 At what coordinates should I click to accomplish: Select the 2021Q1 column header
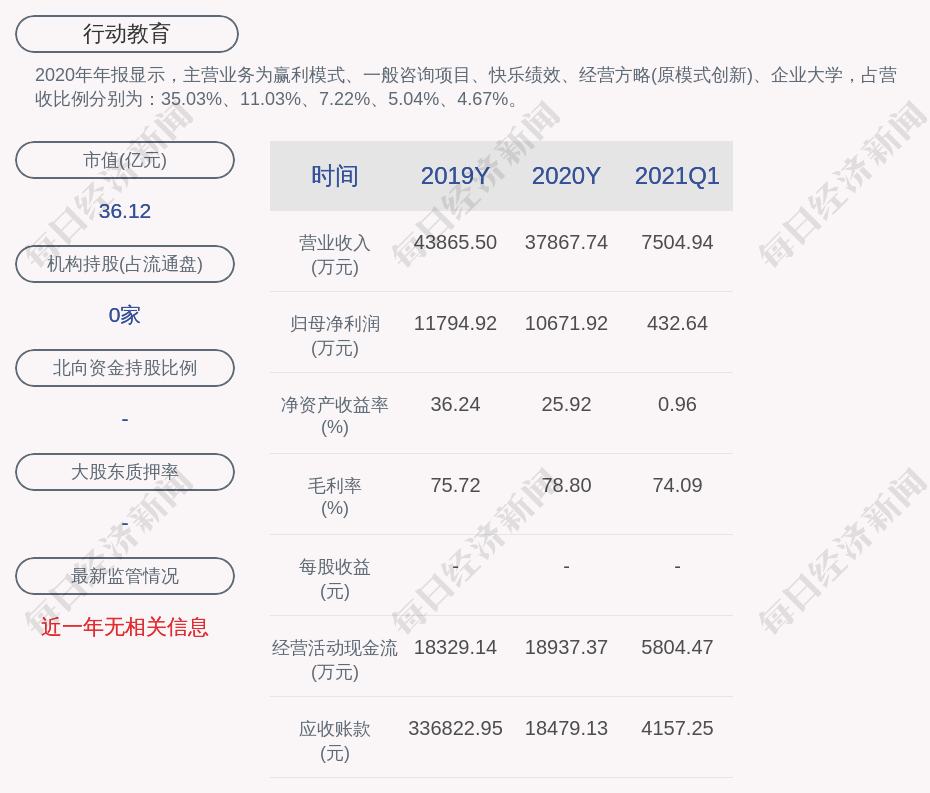(677, 176)
